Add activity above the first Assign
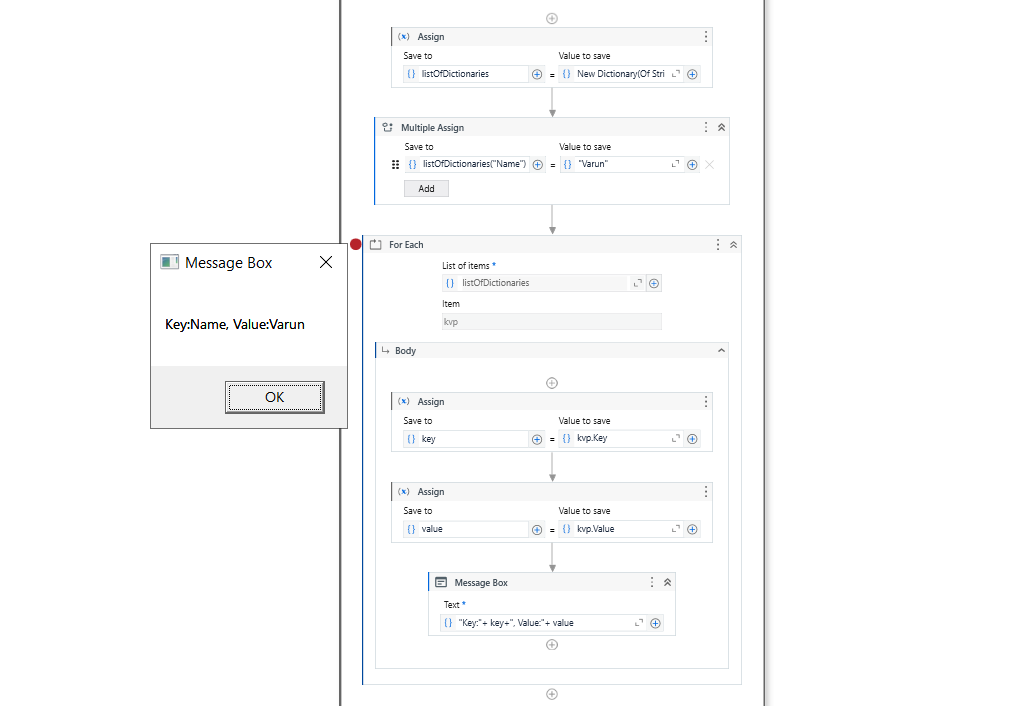Viewport: 1036px width, 706px height. click(552, 18)
